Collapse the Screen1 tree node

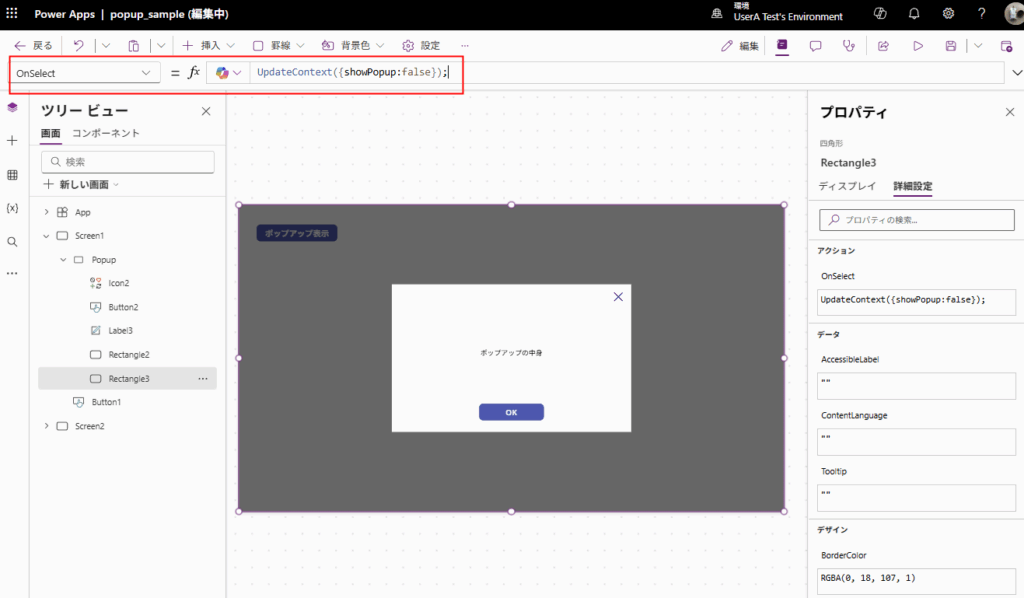pyautogui.click(x=46, y=236)
